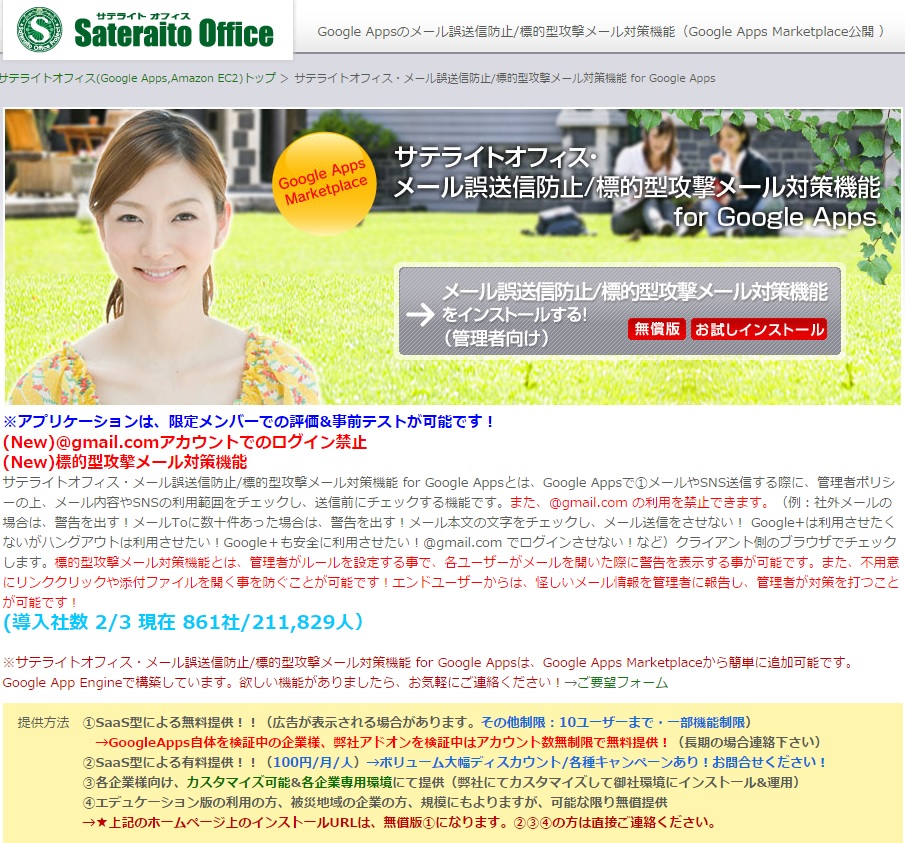905x843 pixels.
Task: Click red note →★上記のホームページ上のインストールURL
Action: pyautogui.click(x=399, y=822)
